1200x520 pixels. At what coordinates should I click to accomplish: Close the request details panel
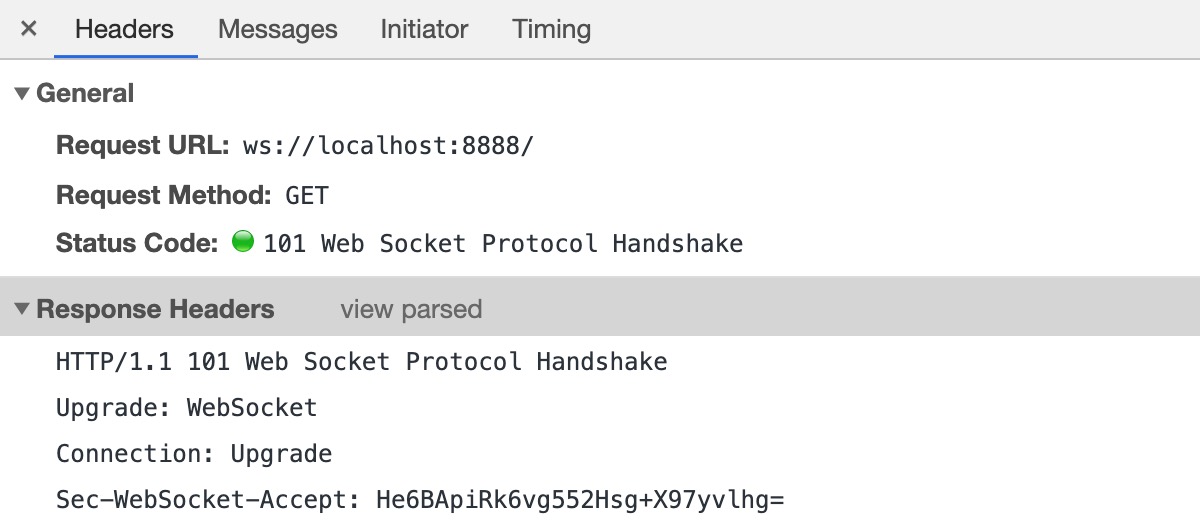29,29
